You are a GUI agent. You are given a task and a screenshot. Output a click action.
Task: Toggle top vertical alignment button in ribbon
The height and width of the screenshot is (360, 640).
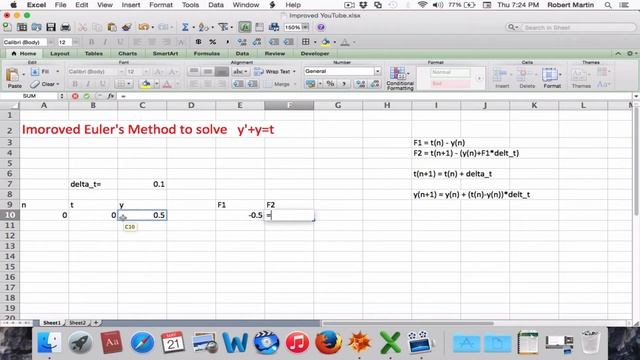tap(194, 71)
